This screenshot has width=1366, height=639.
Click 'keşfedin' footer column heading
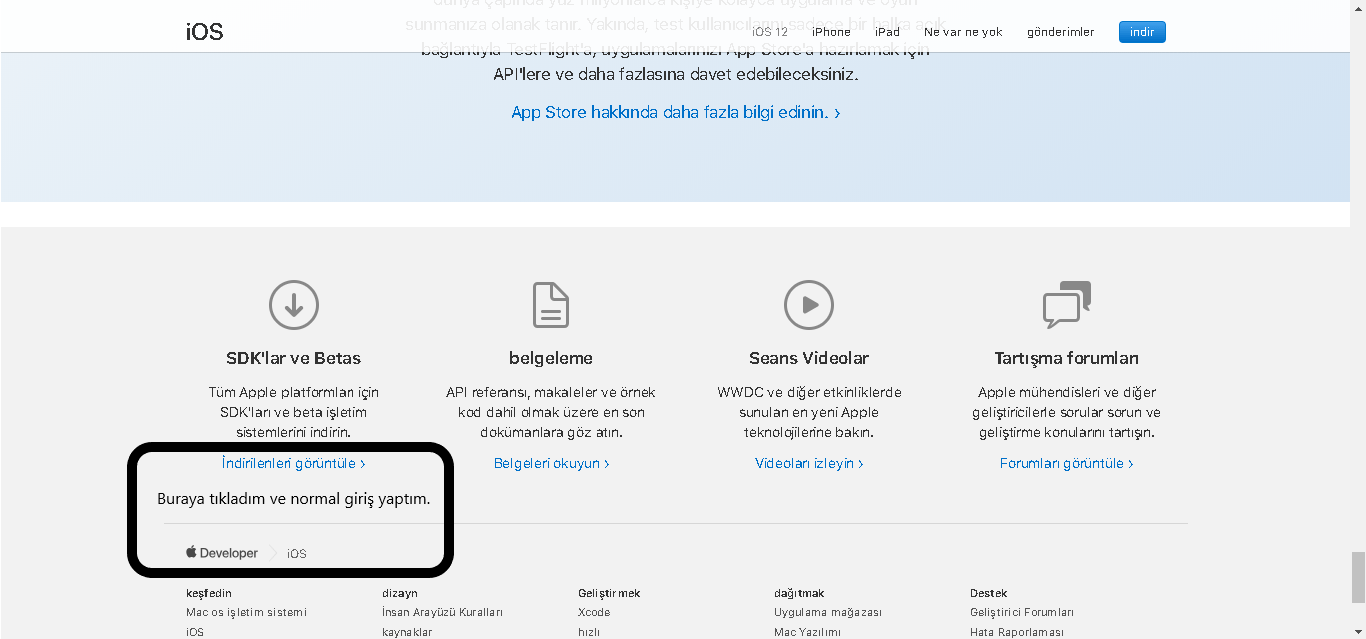209,593
